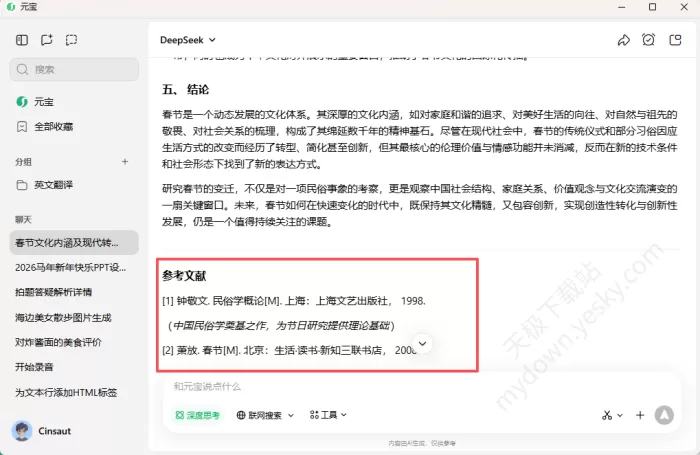Click the 元宝 app logo in title bar
This screenshot has width=700, height=455.
11,7
